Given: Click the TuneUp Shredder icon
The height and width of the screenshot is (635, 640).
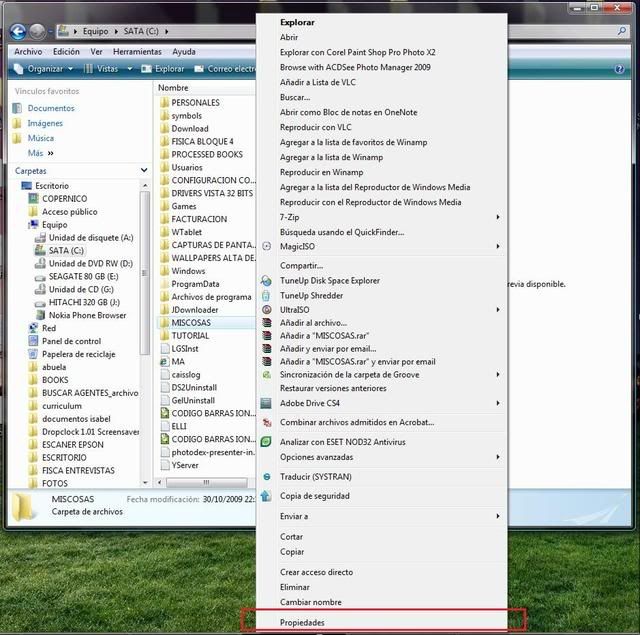Looking at the screenshot, I should tap(266, 295).
